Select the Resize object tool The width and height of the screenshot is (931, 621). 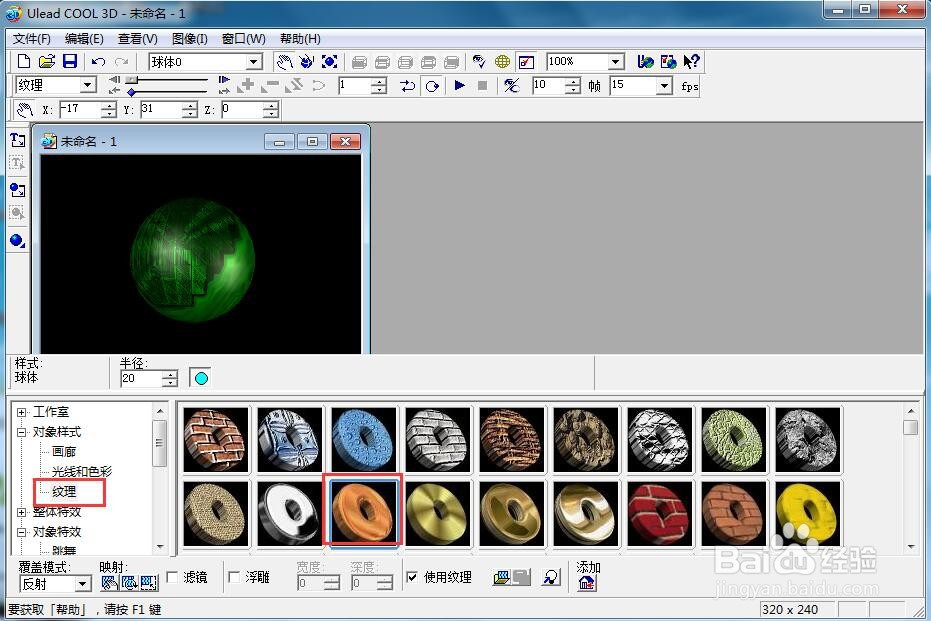[x=329, y=62]
